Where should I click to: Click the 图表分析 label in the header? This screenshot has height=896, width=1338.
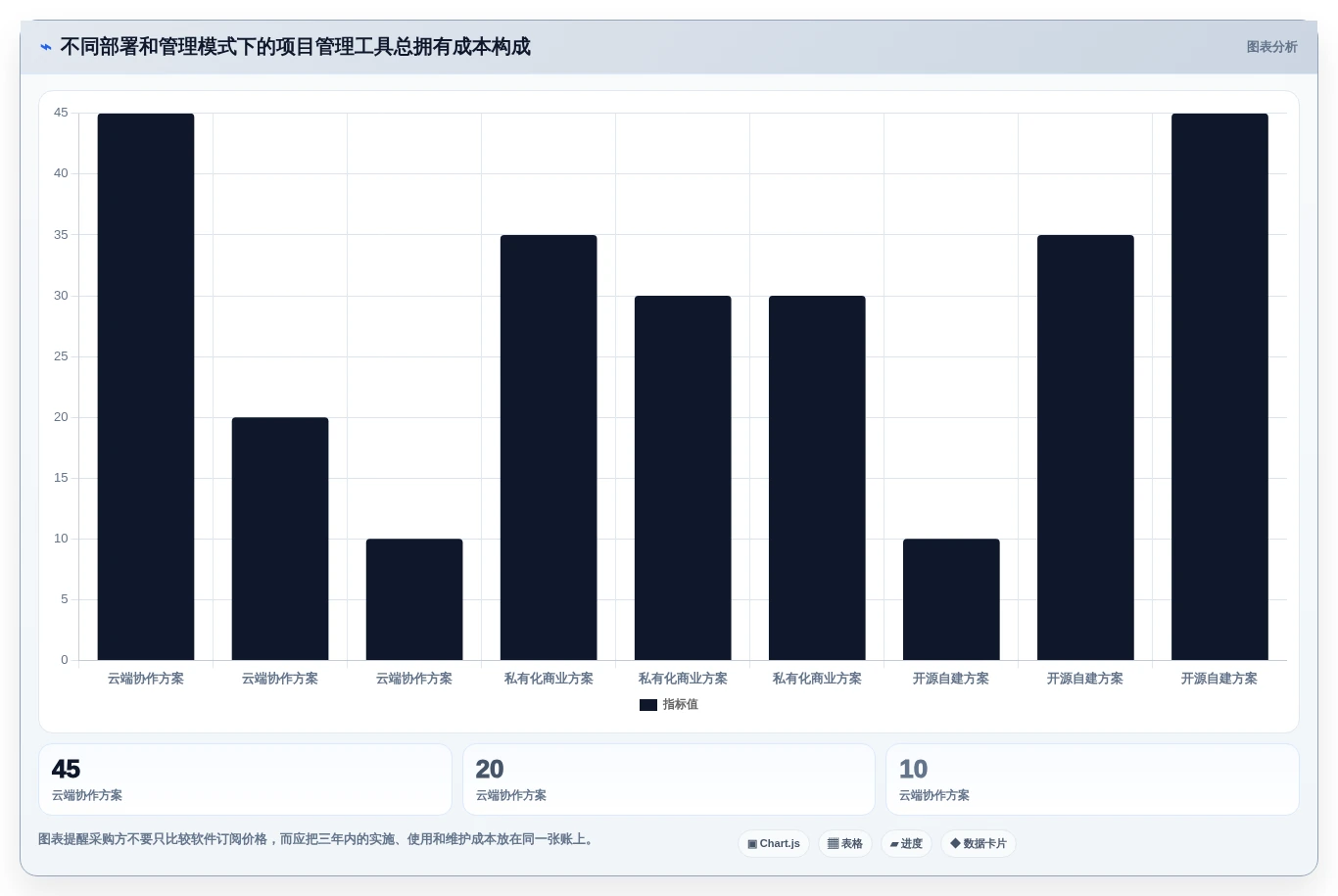coord(1271,47)
